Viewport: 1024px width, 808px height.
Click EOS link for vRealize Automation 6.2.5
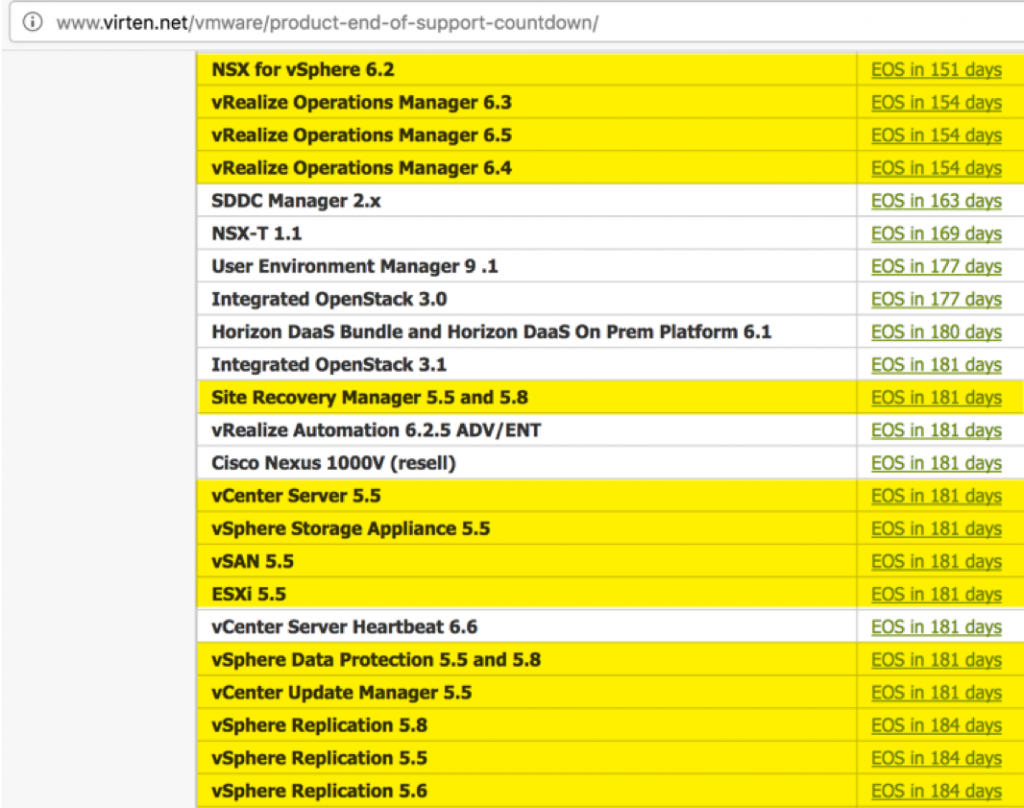click(x=937, y=430)
